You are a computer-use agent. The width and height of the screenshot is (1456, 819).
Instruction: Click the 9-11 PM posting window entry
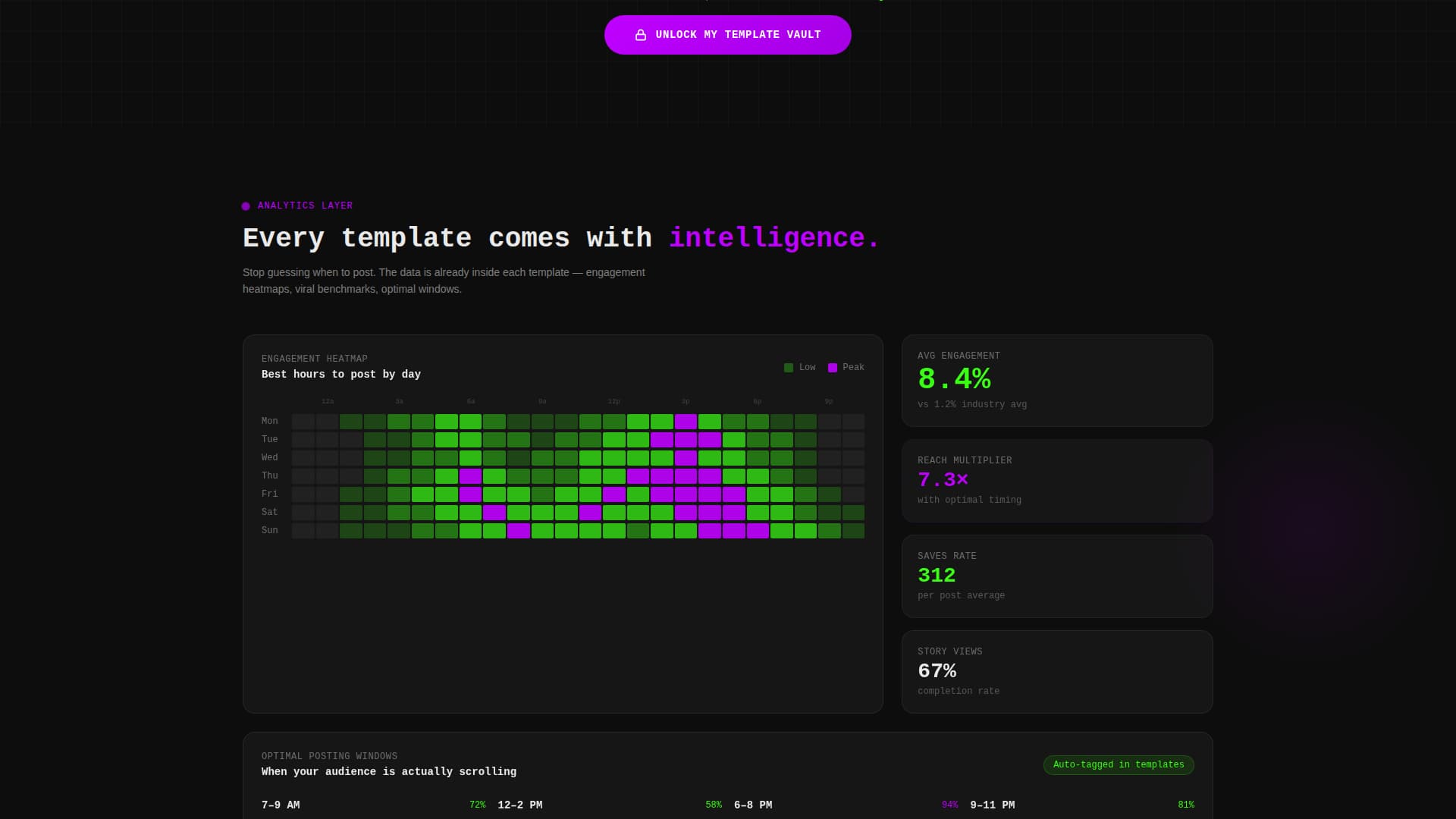[x=991, y=805]
